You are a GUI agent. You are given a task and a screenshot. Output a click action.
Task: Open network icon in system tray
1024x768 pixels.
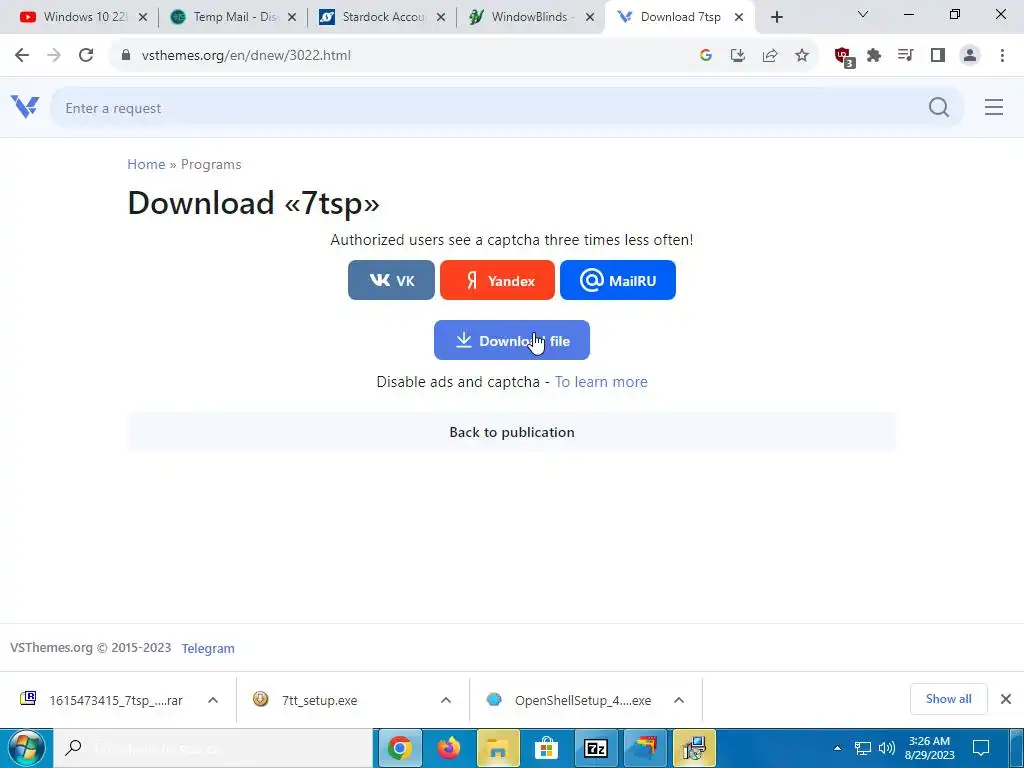pyautogui.click(x=863, y=748)
